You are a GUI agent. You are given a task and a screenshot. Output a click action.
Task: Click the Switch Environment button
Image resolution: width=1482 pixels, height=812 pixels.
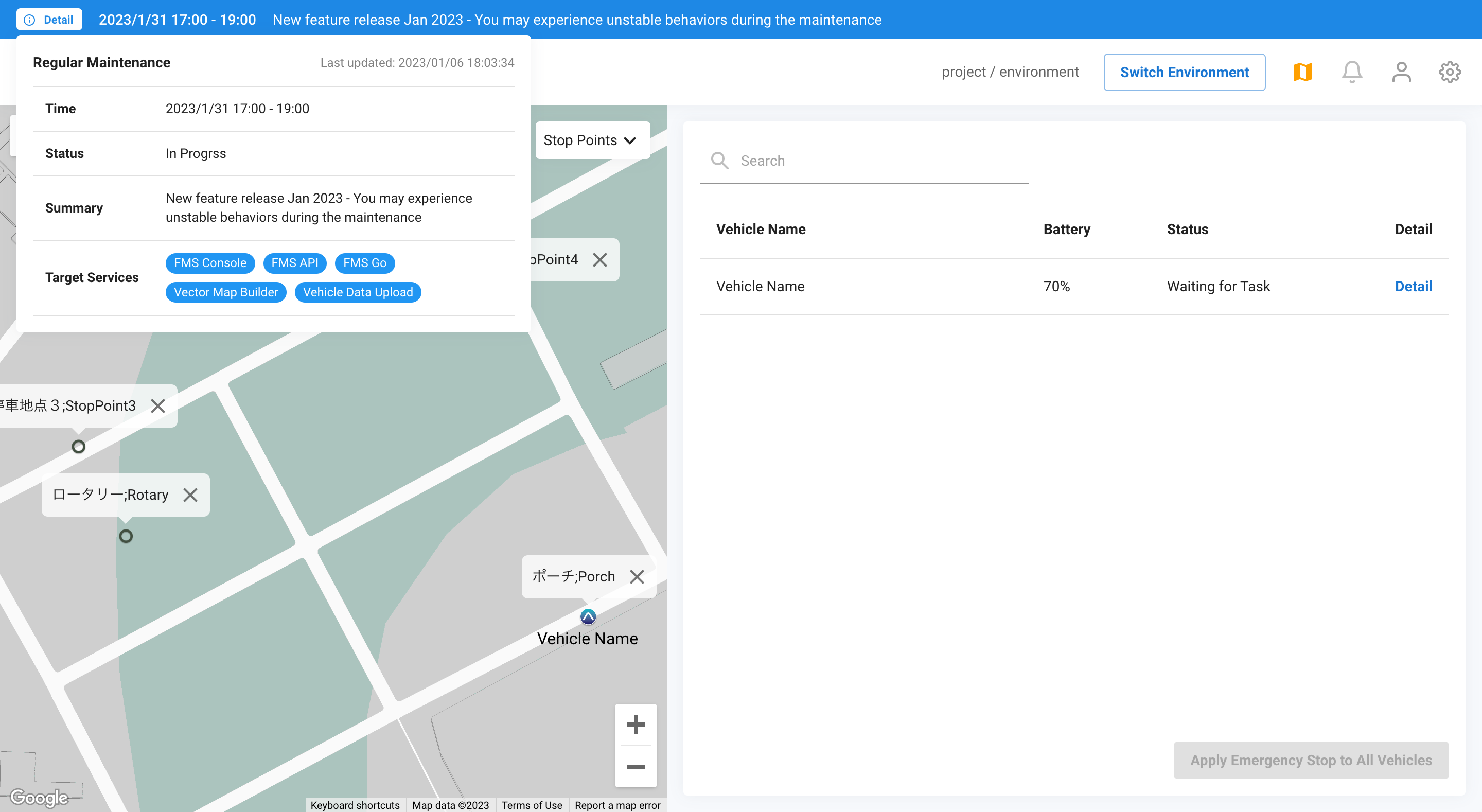(x=1184, y=72)
